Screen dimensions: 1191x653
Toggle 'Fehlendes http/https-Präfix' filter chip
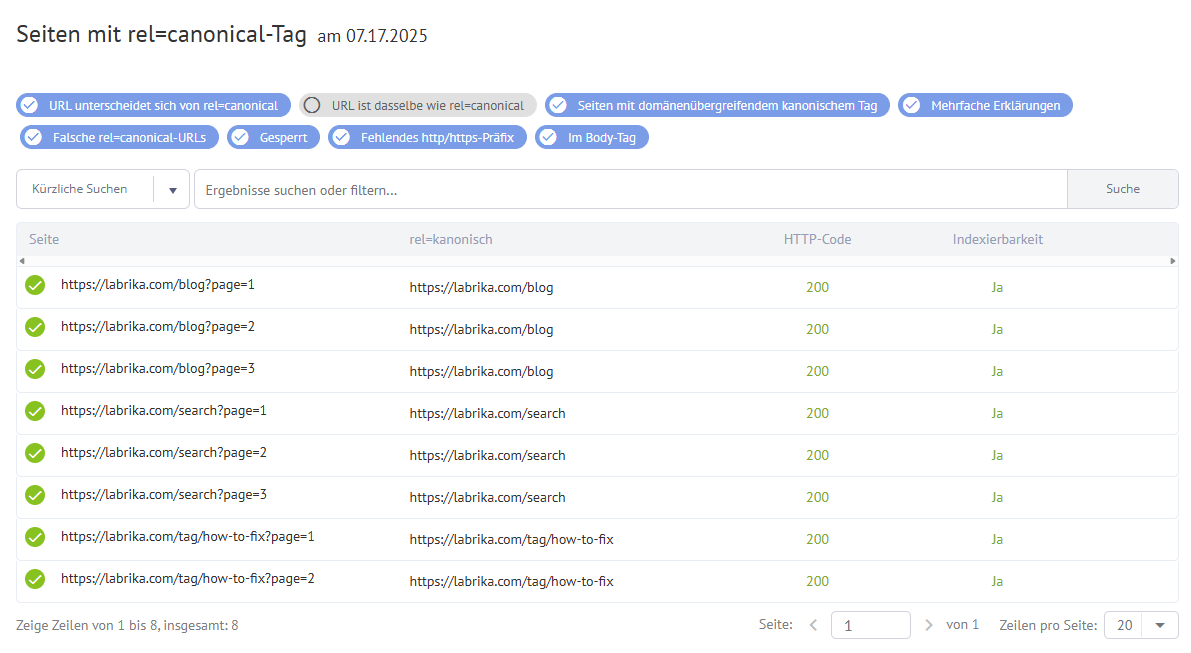[x=428, y=137]
